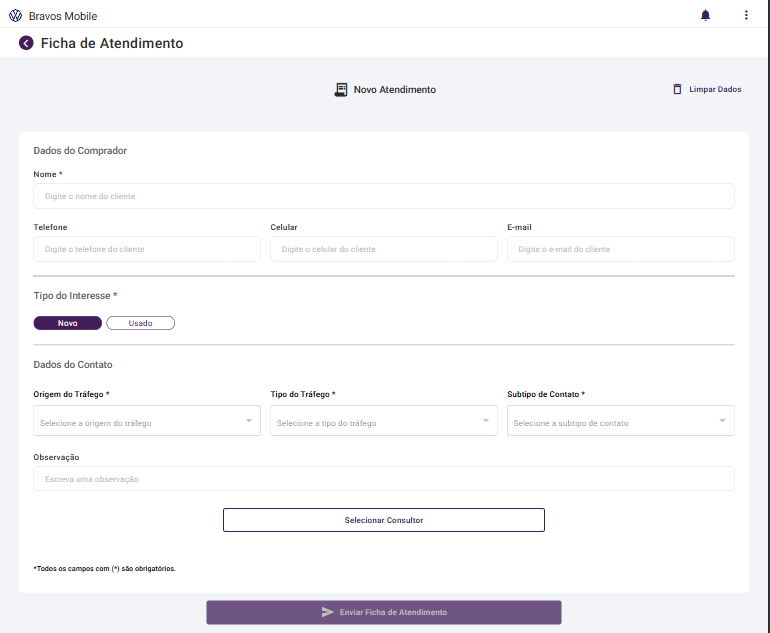The width and height of the screenshot is (770, 633).
Task: Open the Subtipo de Contato dropdown
Action: [620, 421]
